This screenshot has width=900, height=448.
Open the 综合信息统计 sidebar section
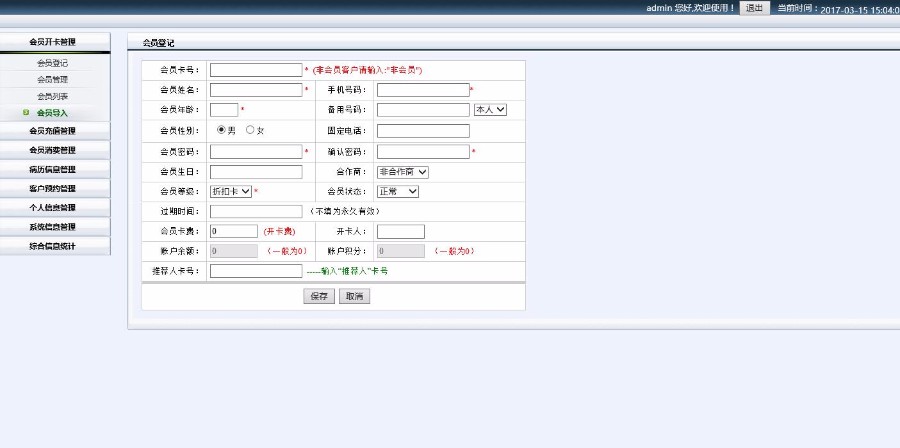point(54,246)
